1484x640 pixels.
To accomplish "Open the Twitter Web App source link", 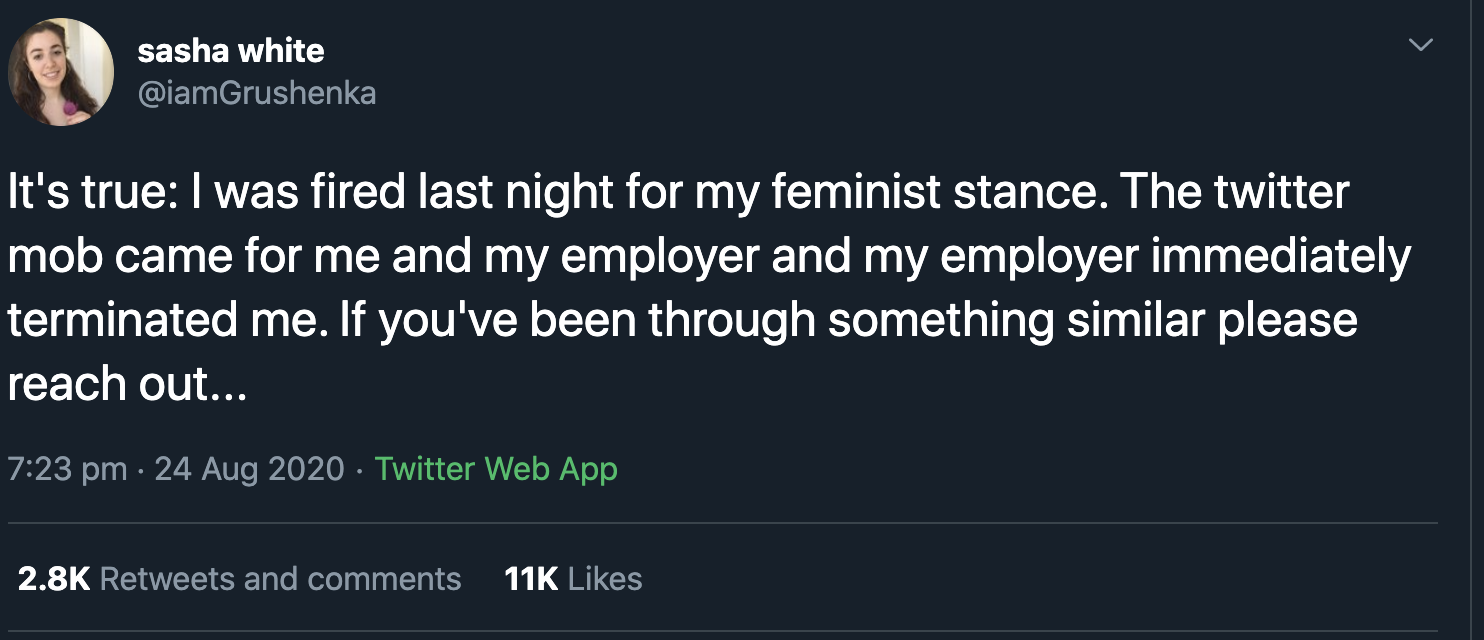I will [x=496, y=468].
